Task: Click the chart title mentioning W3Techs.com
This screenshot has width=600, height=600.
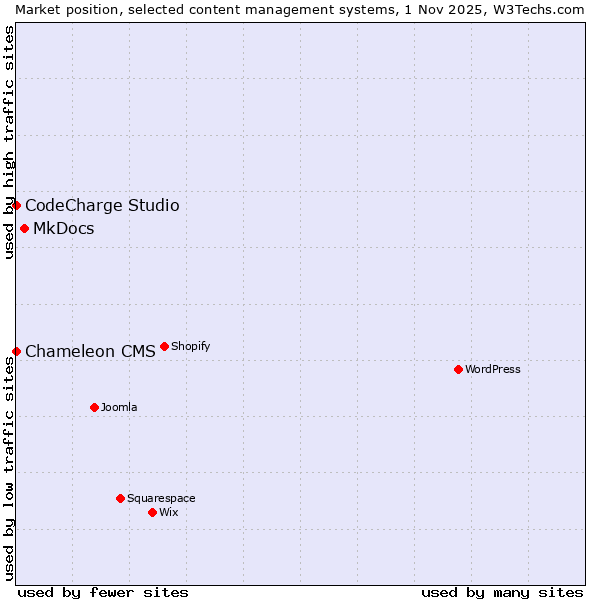Action: (x=300, y=9)
